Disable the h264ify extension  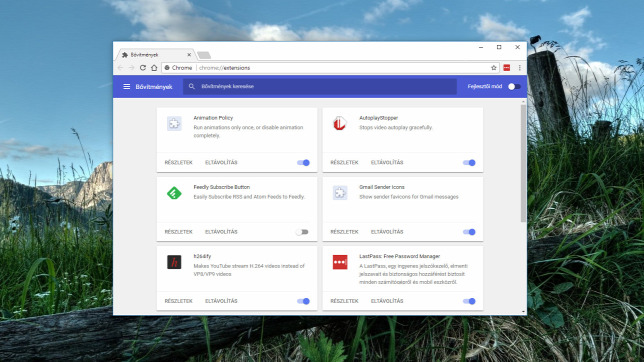(x=304, y=301)
